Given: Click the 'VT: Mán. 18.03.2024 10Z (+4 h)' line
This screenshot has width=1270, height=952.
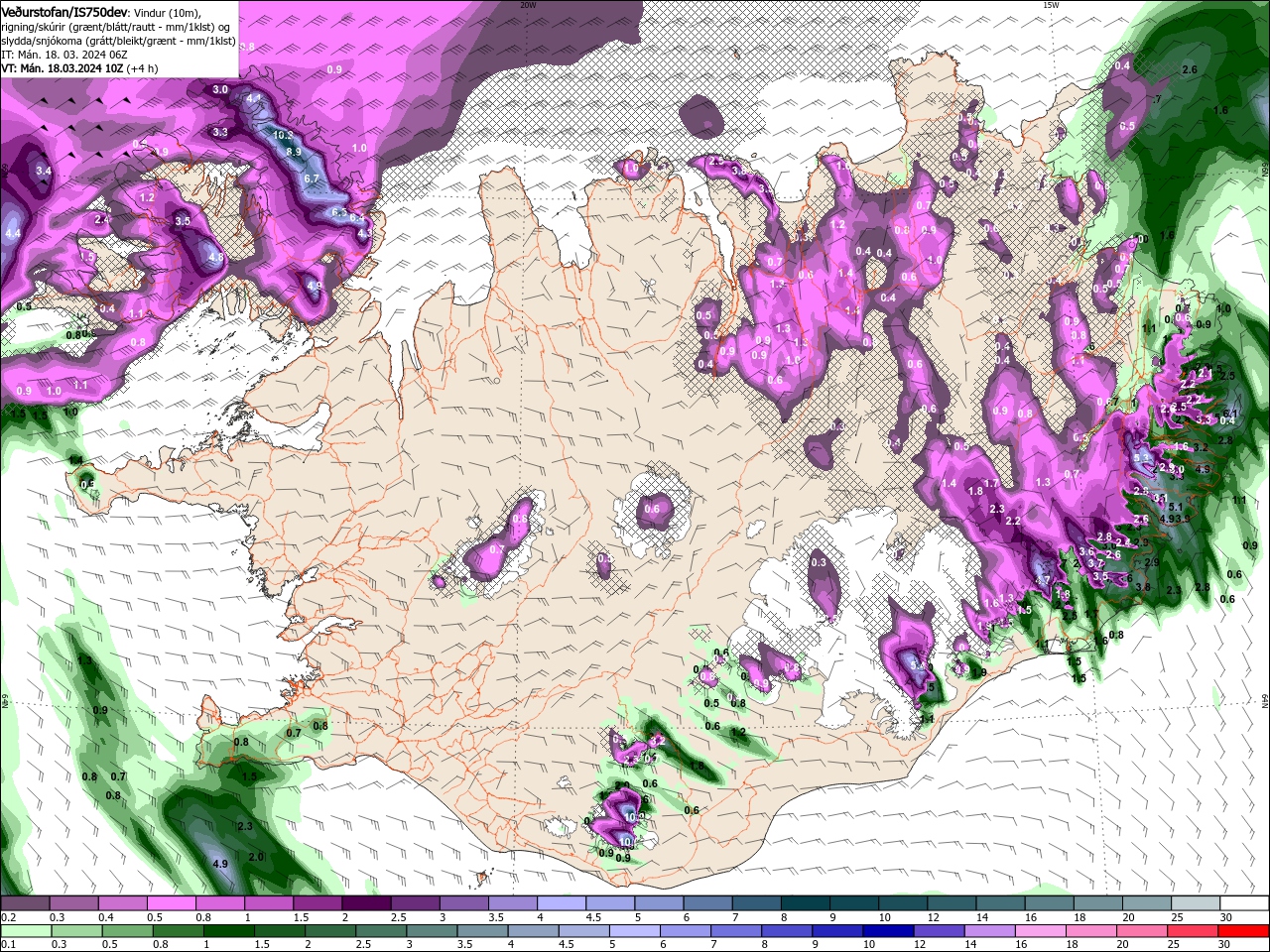Looking at the screenshot, I should tap(79, 68).
